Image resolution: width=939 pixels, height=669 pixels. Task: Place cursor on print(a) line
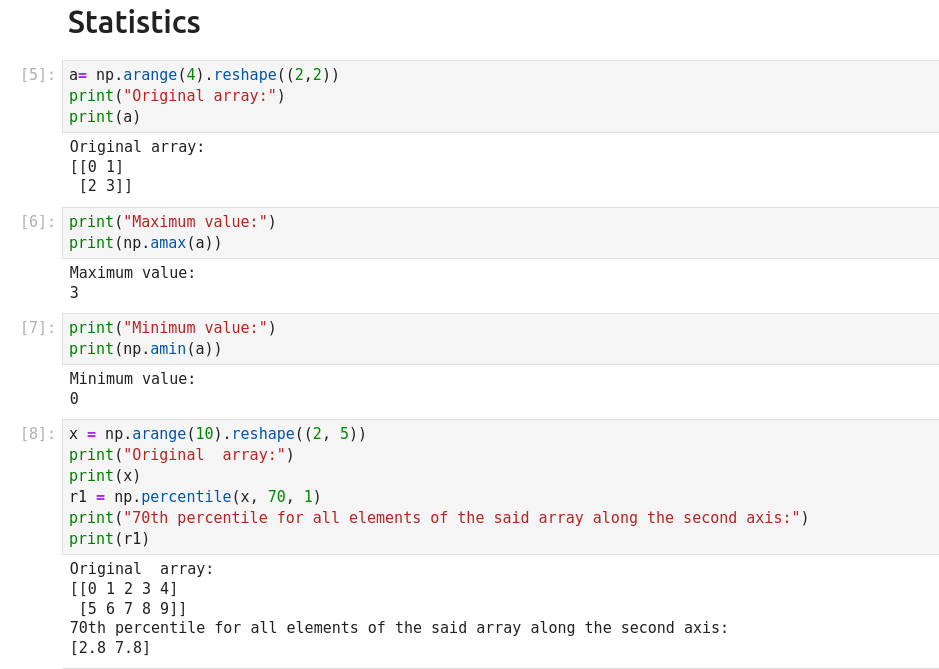(x=105, y=117)
